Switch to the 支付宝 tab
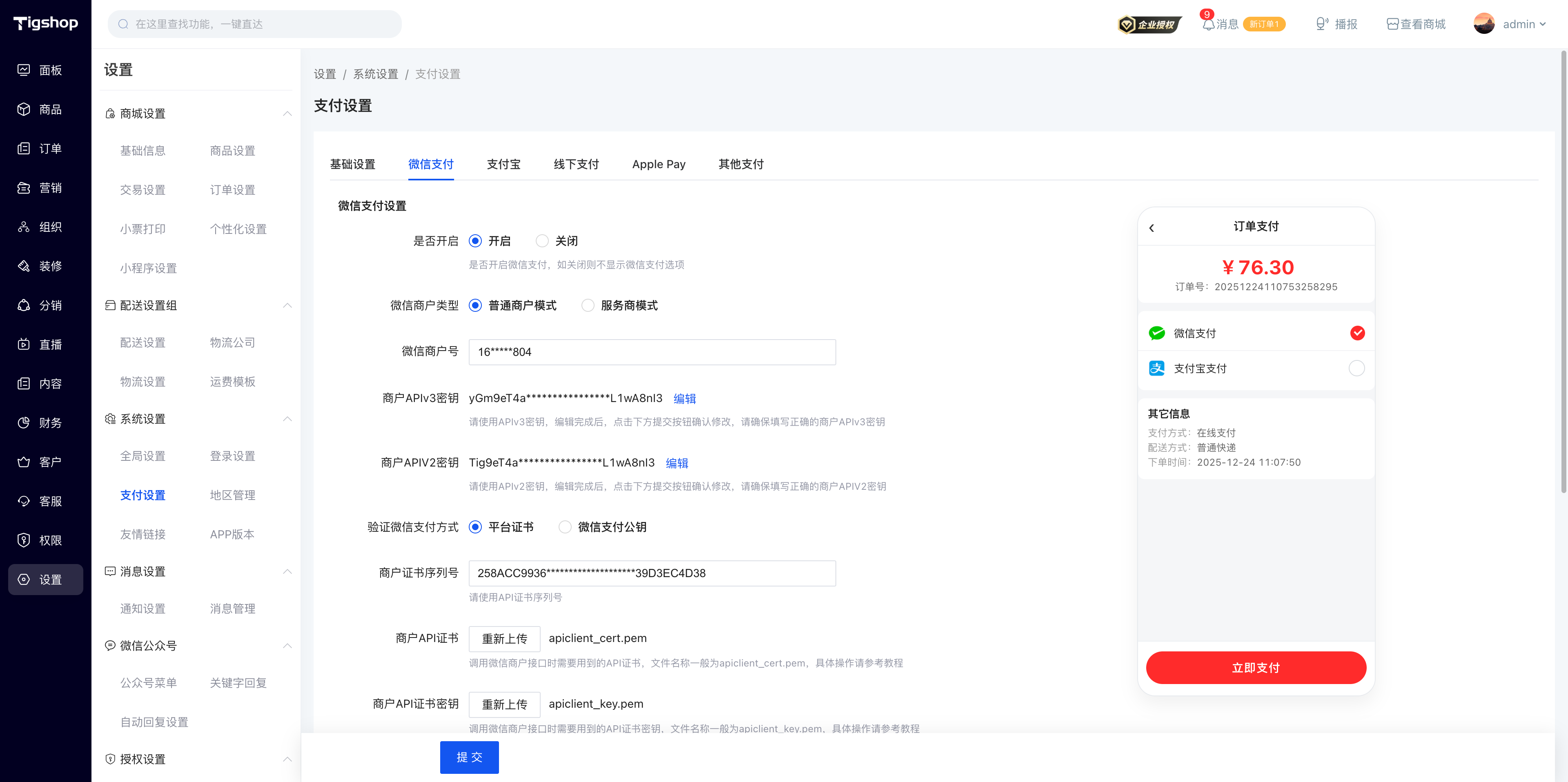 click(x=503, y=164)
